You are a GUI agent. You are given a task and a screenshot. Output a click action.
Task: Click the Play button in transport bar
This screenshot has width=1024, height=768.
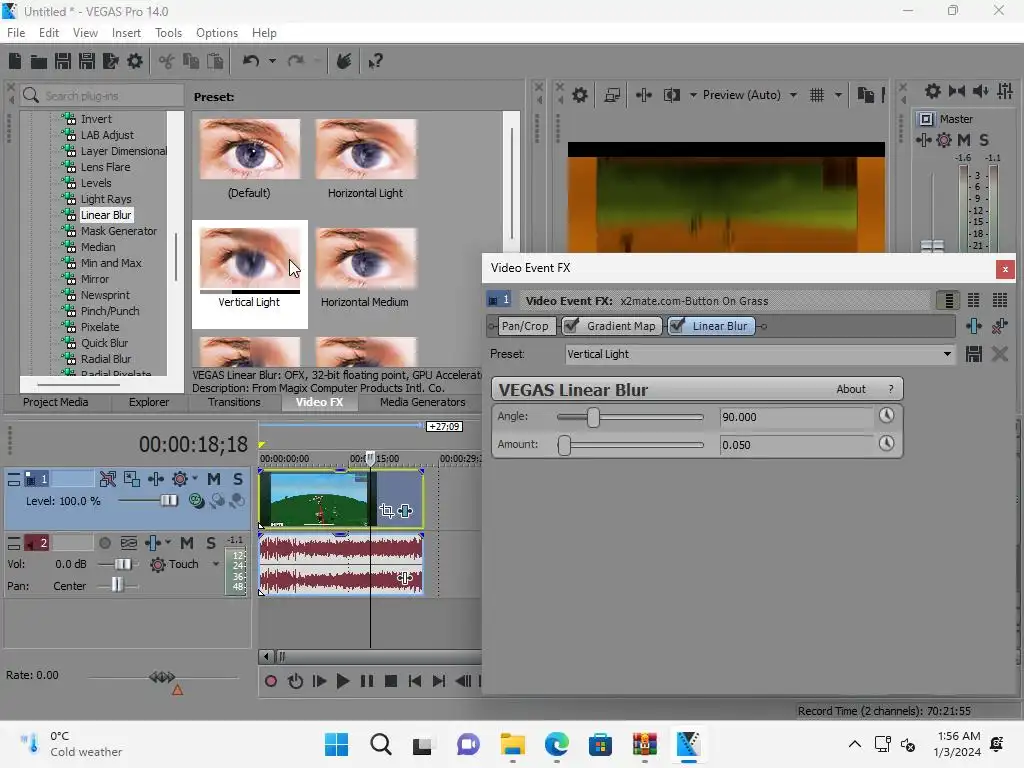click(x=343, y=681)
